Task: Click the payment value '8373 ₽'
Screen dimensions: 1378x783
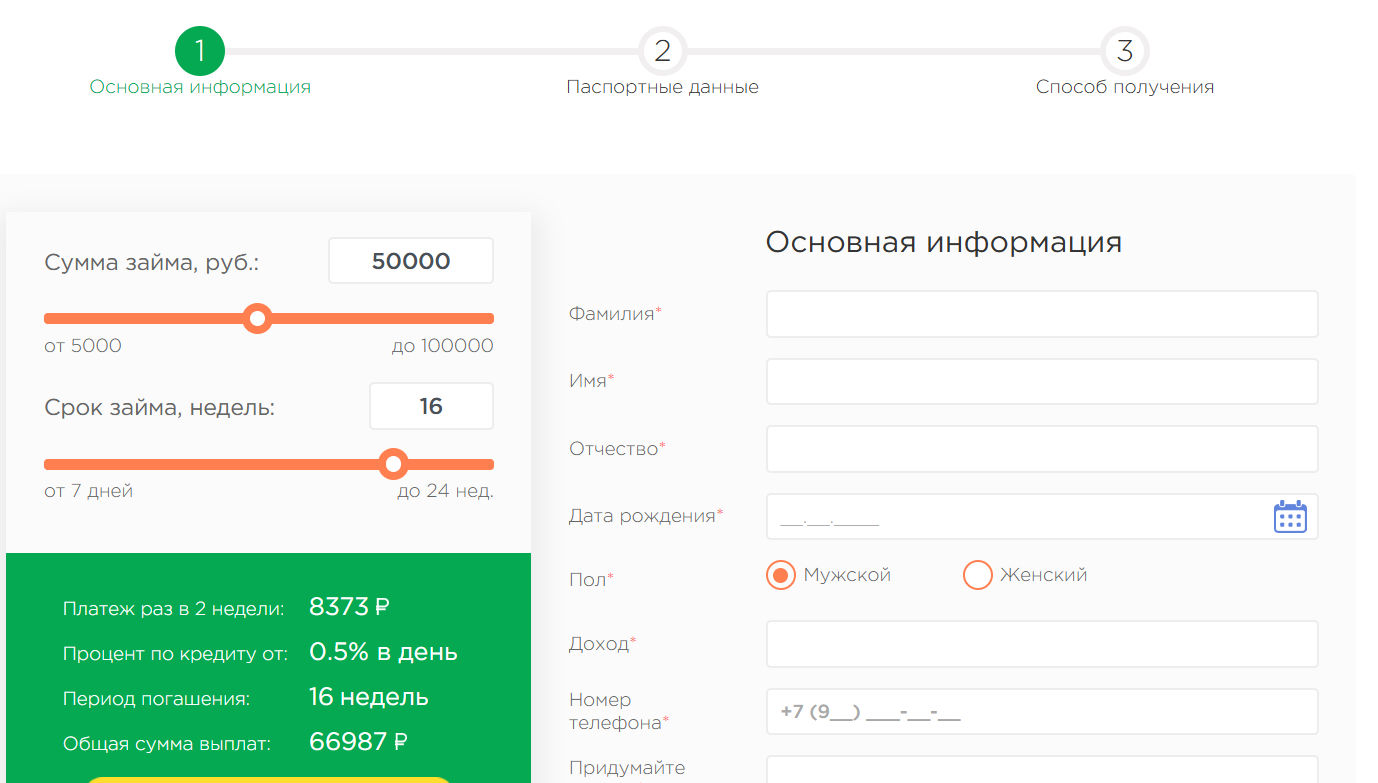Action: tap(349, 606)
